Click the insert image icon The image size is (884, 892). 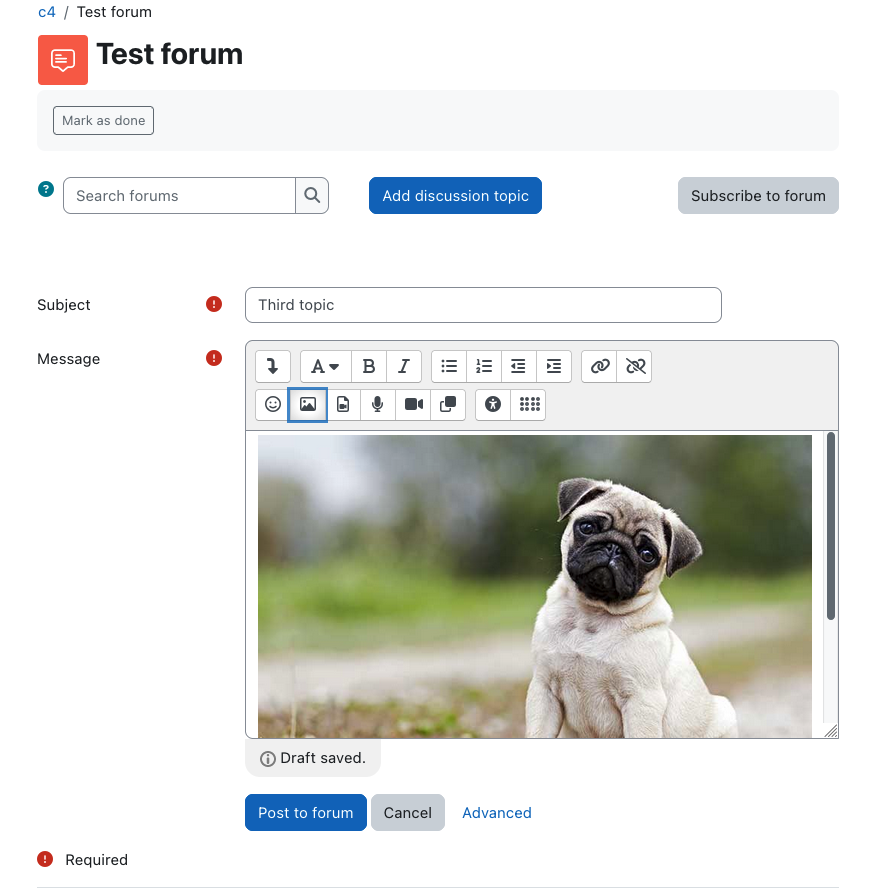tap(308, 404)
